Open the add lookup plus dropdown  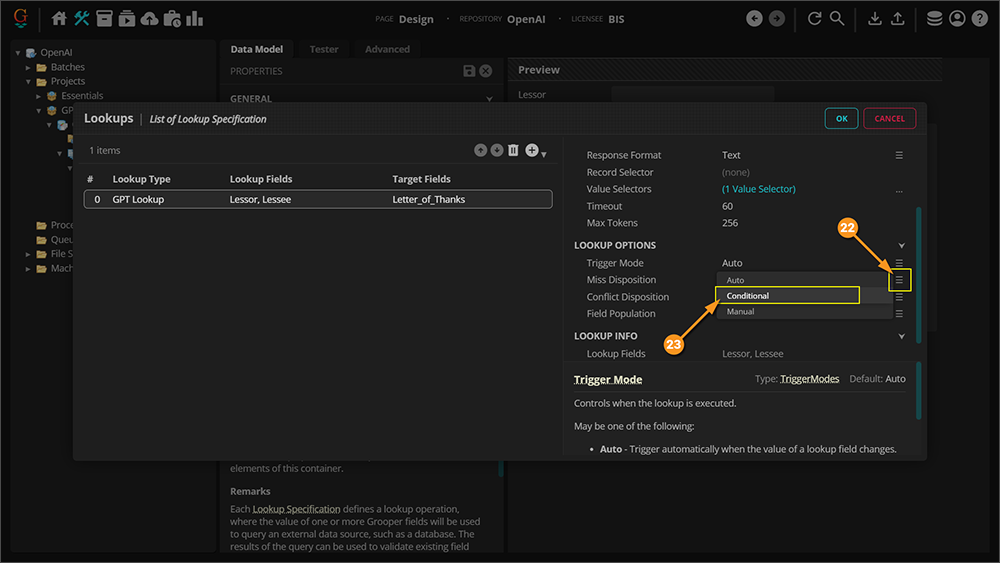[535, 150]
